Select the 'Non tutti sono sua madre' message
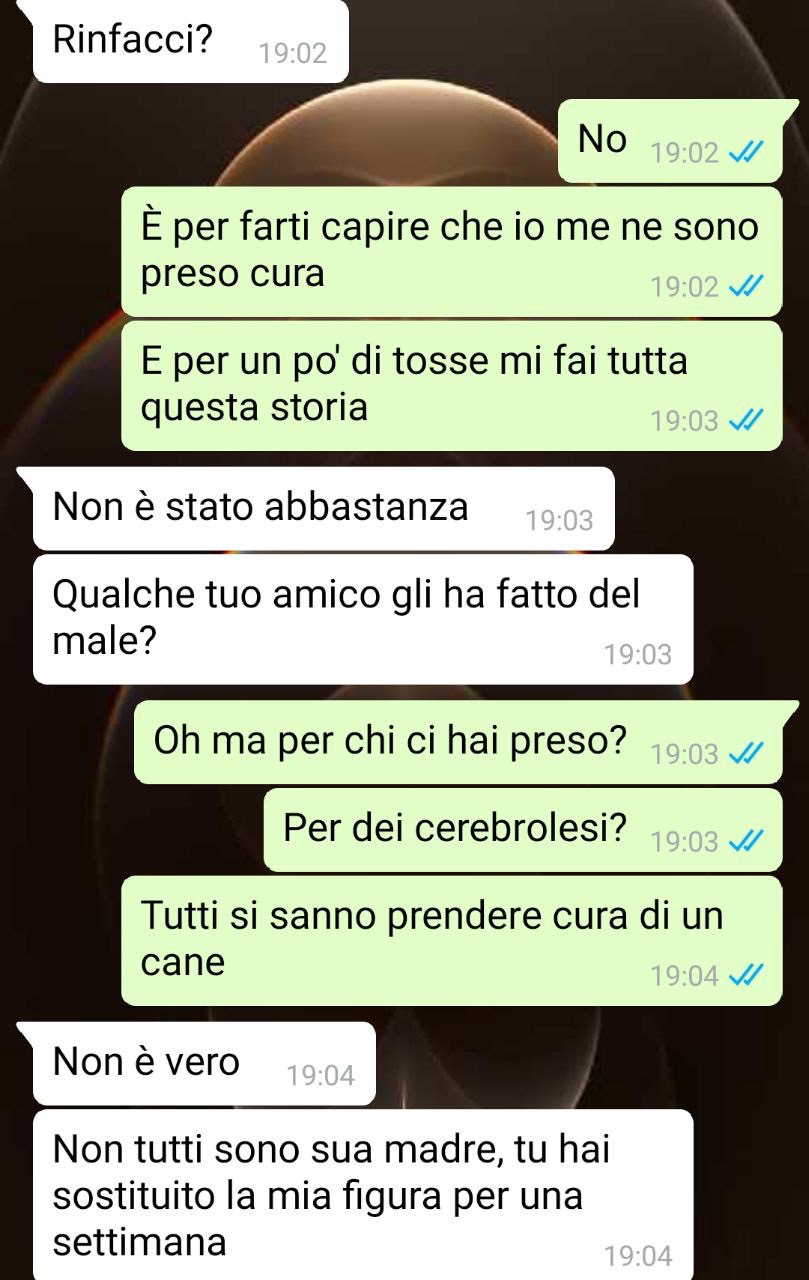 pyautogui.click(x=363, y=1195)
